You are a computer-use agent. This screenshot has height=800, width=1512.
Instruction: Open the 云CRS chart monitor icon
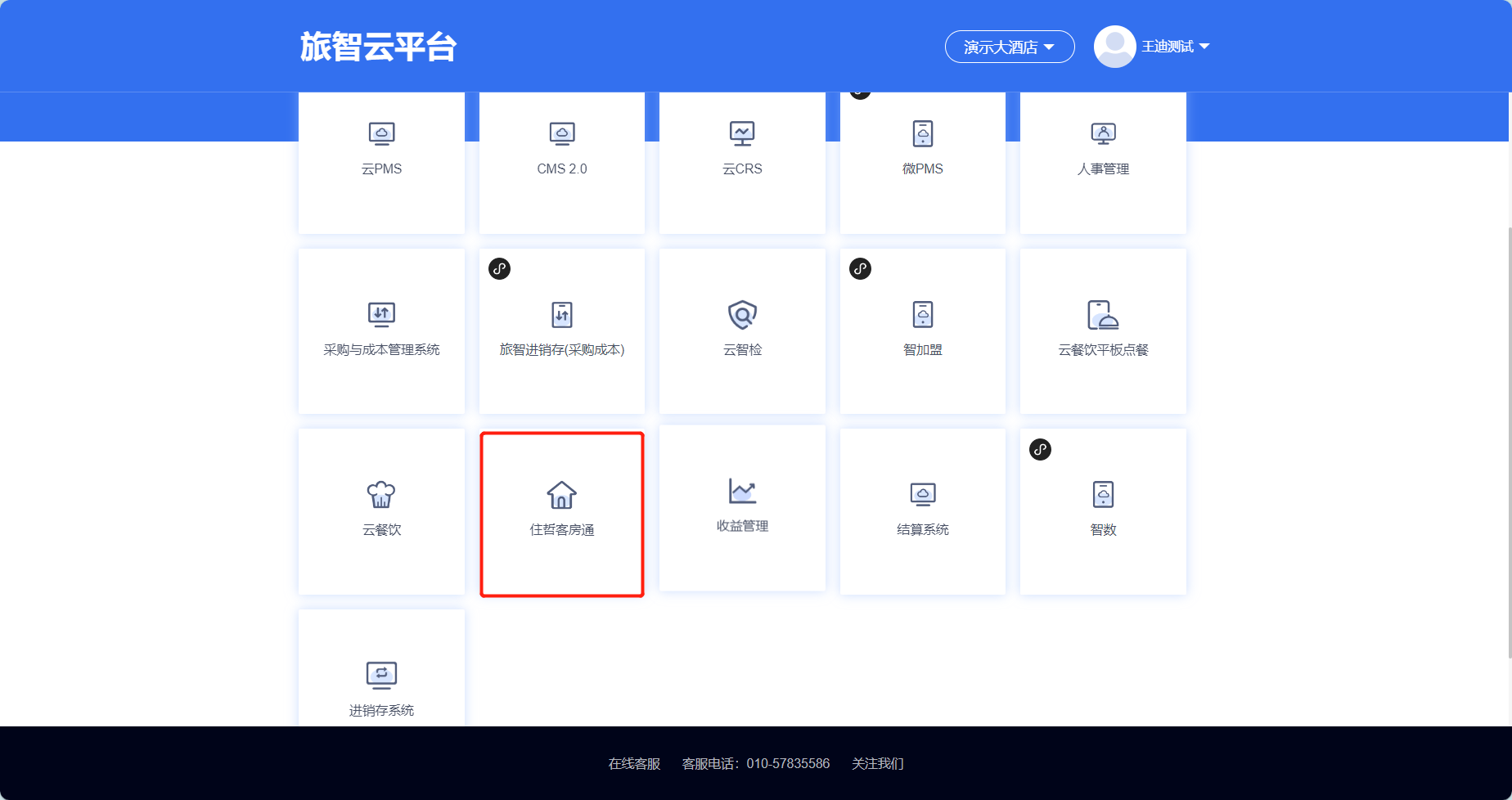[x=742, y=133]
